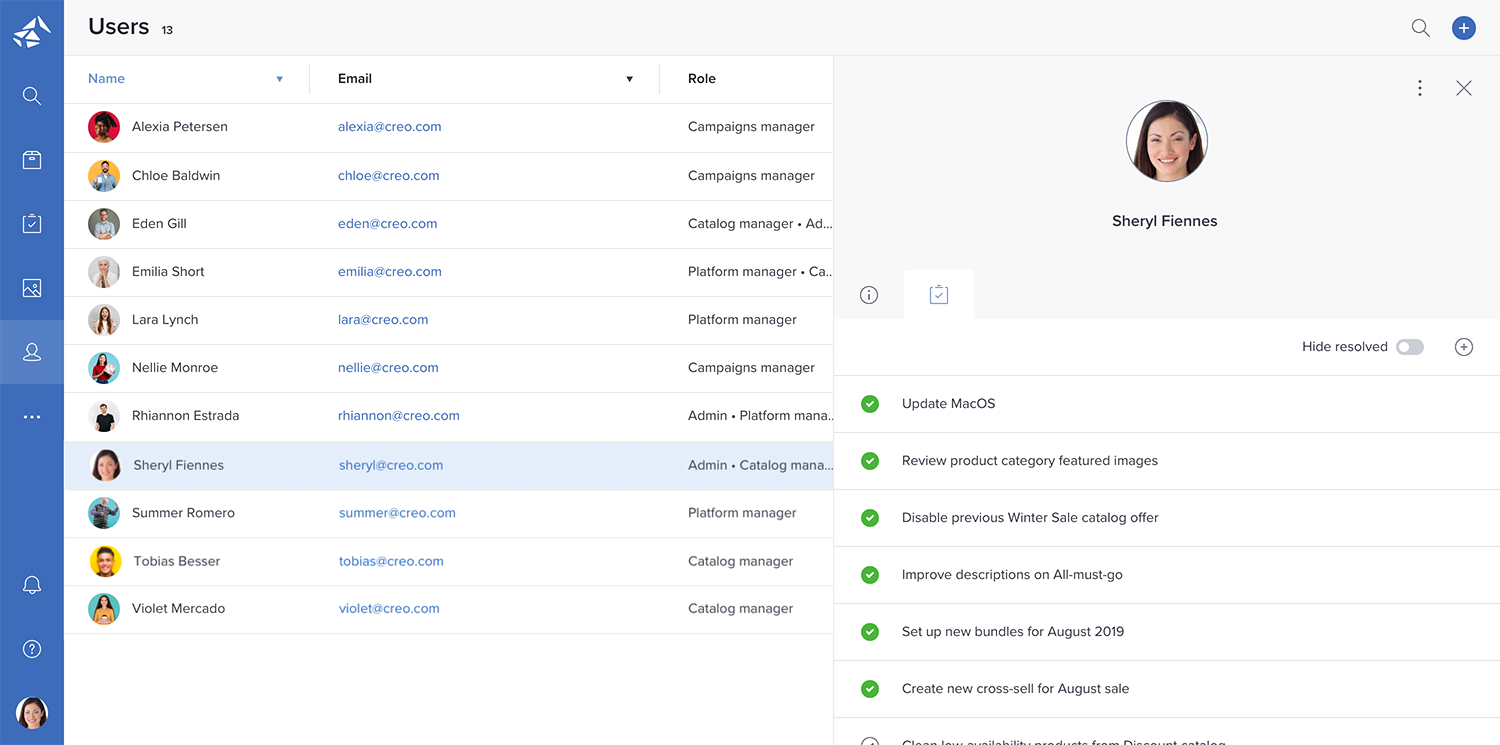The image size is (1500, 745).
Task: Open notifications bell icon
Action: (x=32, y=585)
